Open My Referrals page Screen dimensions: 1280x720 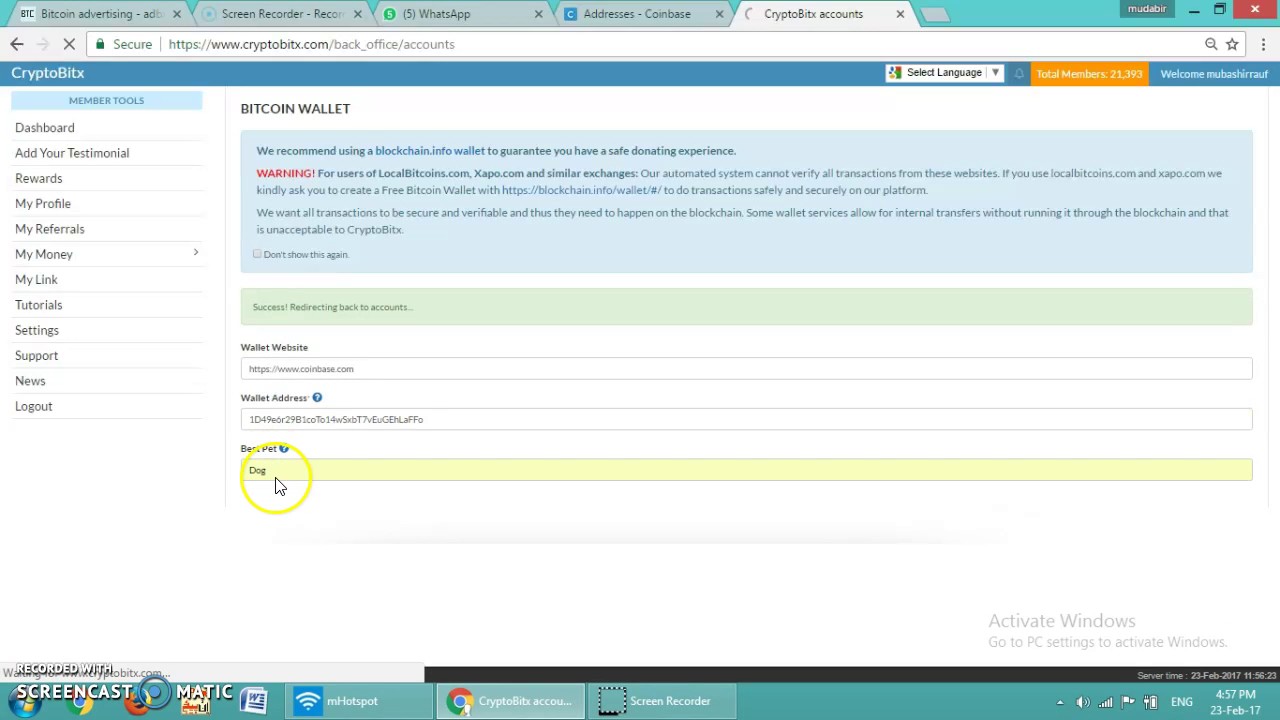point(50,229)
